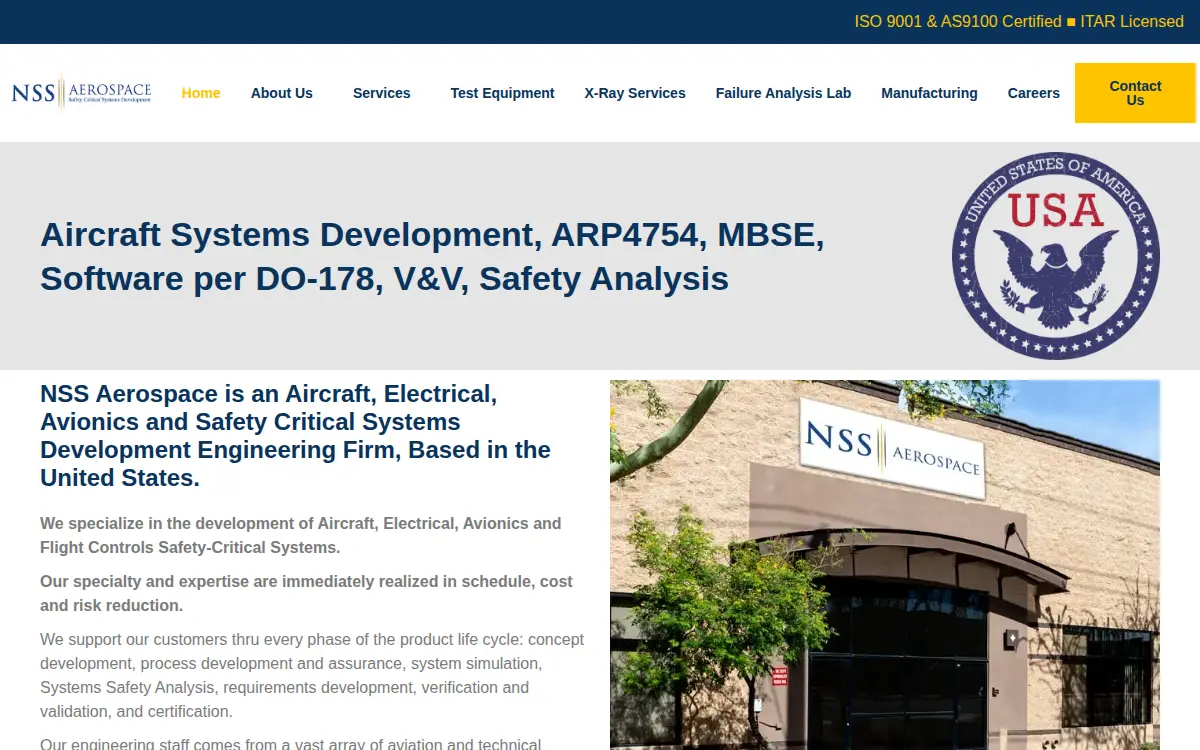Click paragraph starting 'We specialize in the development'

click(301, 535)
